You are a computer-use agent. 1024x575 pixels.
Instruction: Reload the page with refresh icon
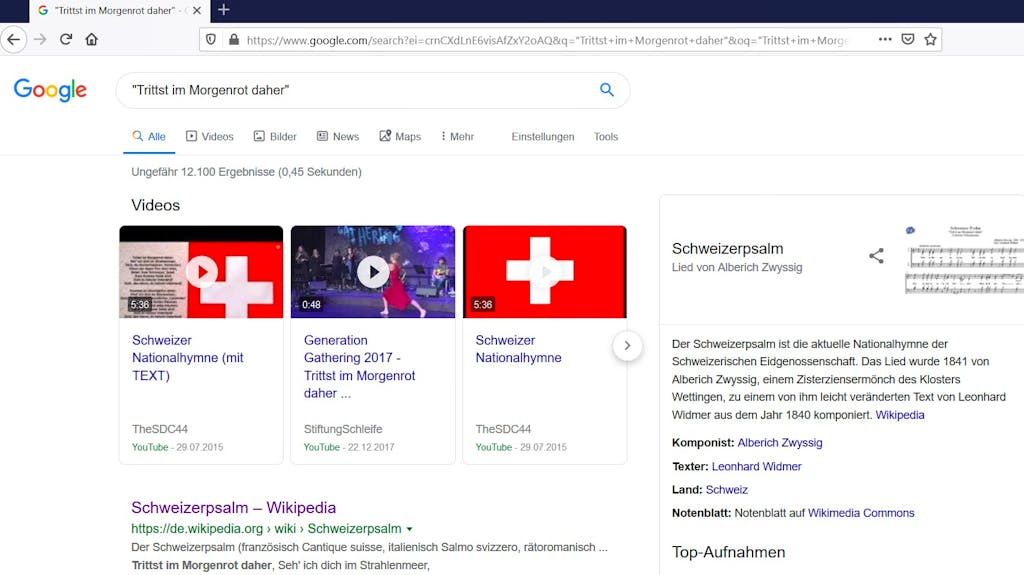coord(65,39)
